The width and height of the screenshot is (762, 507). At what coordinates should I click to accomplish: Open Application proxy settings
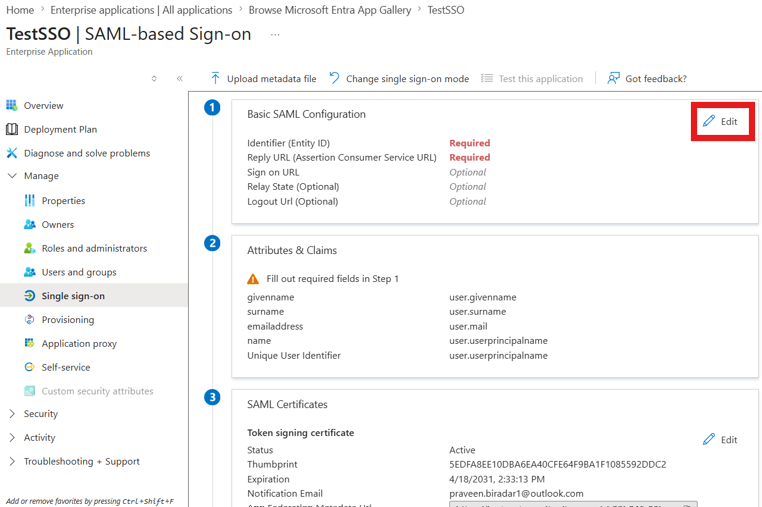pos(79,344)
